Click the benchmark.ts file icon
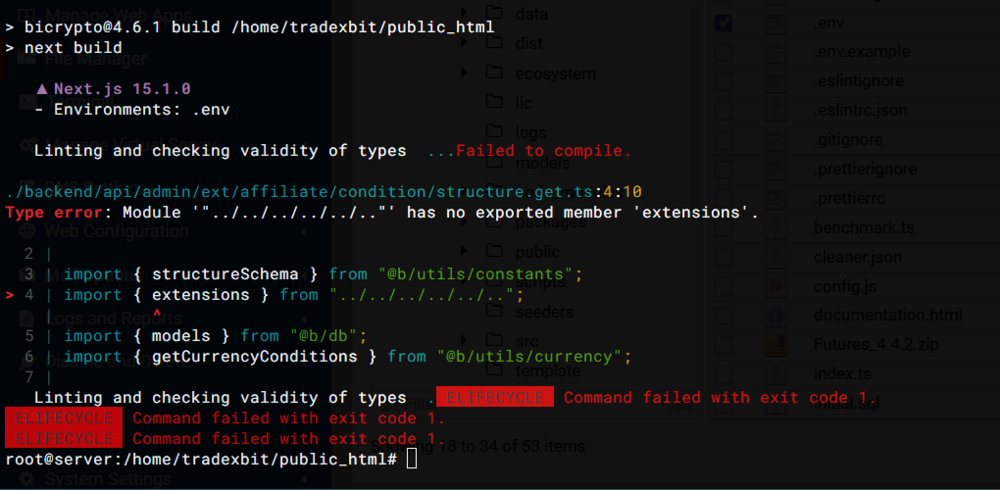The height and width of the screenshot is (490, 1000). click(x=776, y=228)
